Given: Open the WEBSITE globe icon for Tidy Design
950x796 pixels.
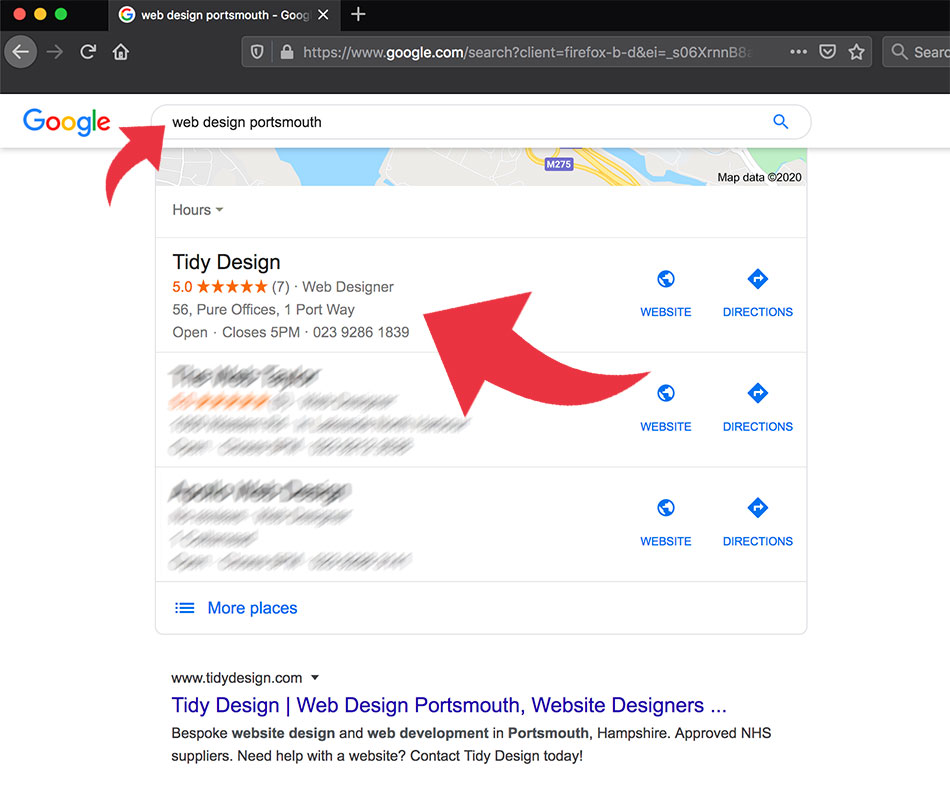Looking at the screenshot, I should [665, 279].
